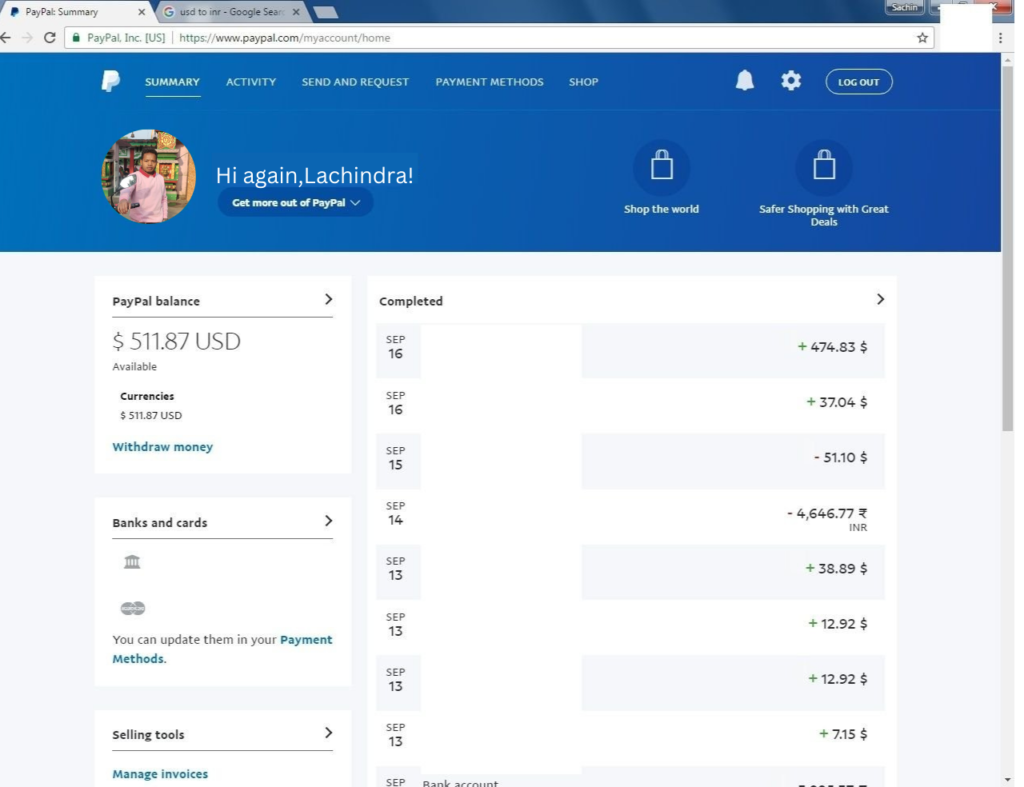Image resolution: width=1024 pixels, height=787 pixels.
Task: Open the Shop menu item
Action: point(583,82)
